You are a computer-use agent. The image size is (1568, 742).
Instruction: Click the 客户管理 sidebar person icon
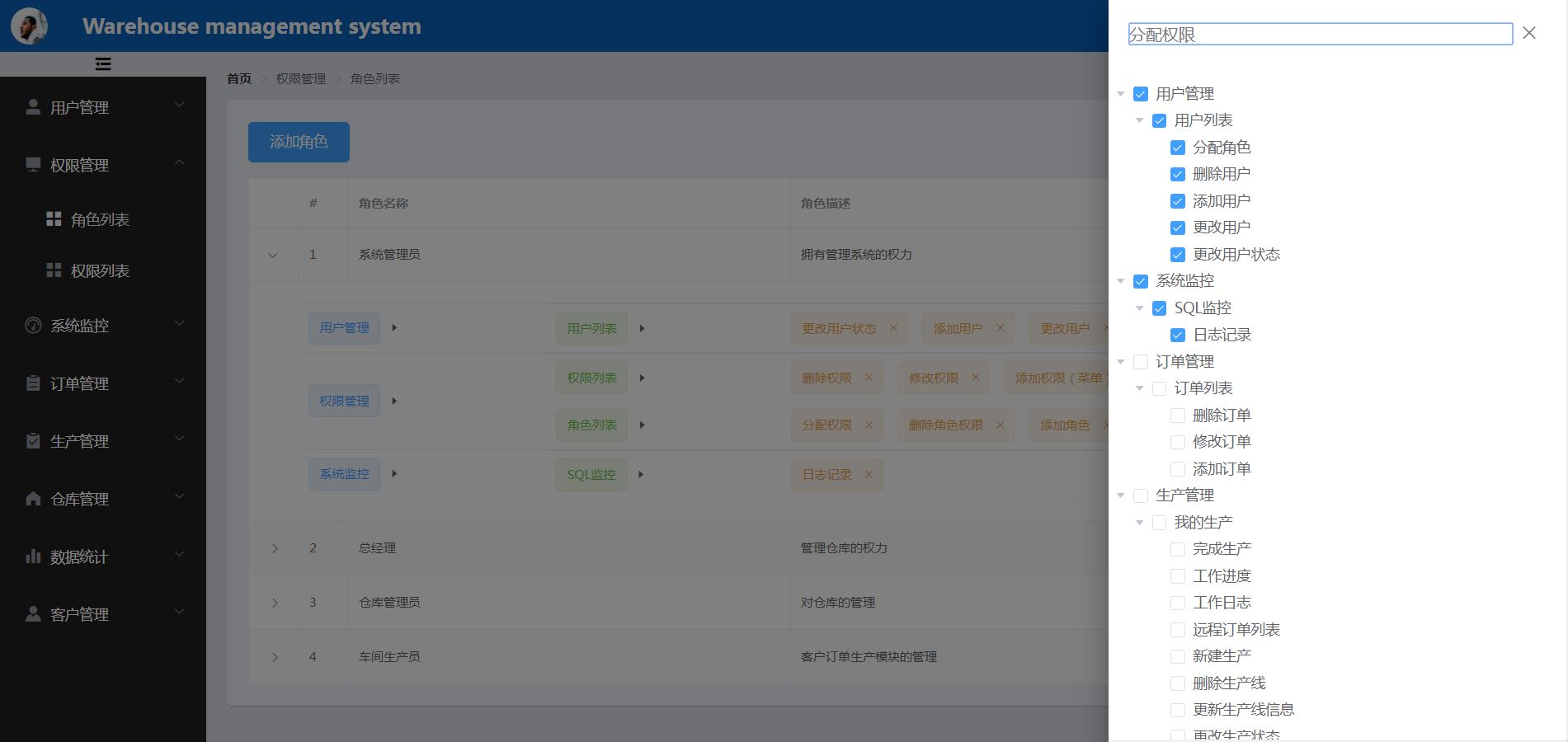coord(33,614)
